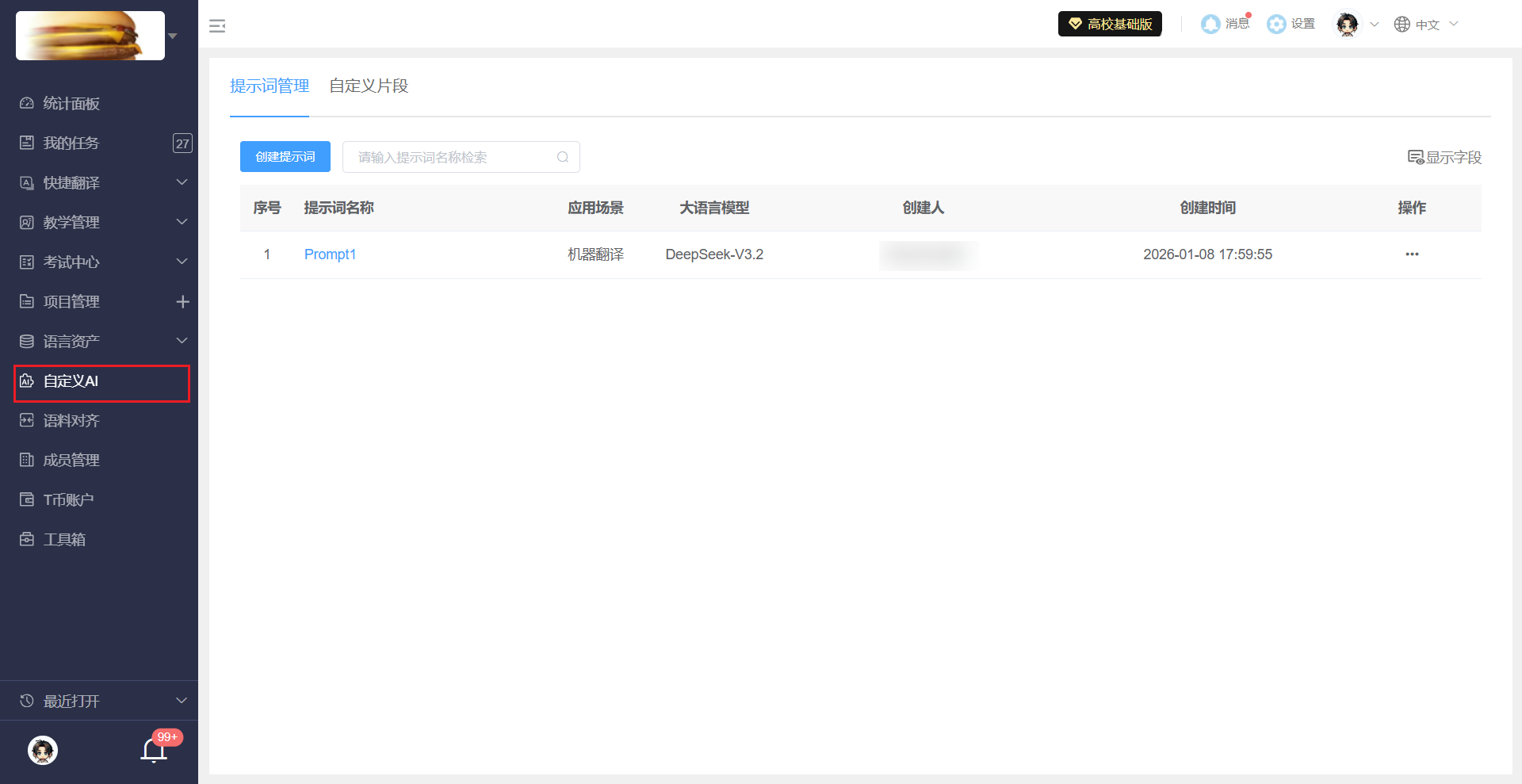Image resolution: width=1522 pixels, height=784 pixels.
Task: Open the three-dot actions menu for Prompt1
Action: pos(1411,254)
